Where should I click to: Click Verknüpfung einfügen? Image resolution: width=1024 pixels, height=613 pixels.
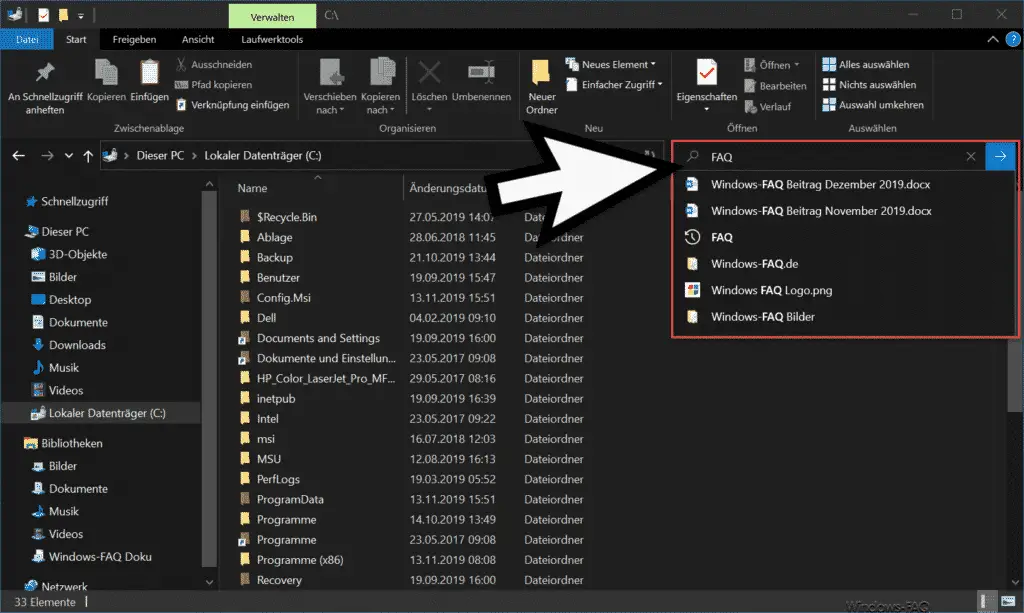click(x=232, y=105)
